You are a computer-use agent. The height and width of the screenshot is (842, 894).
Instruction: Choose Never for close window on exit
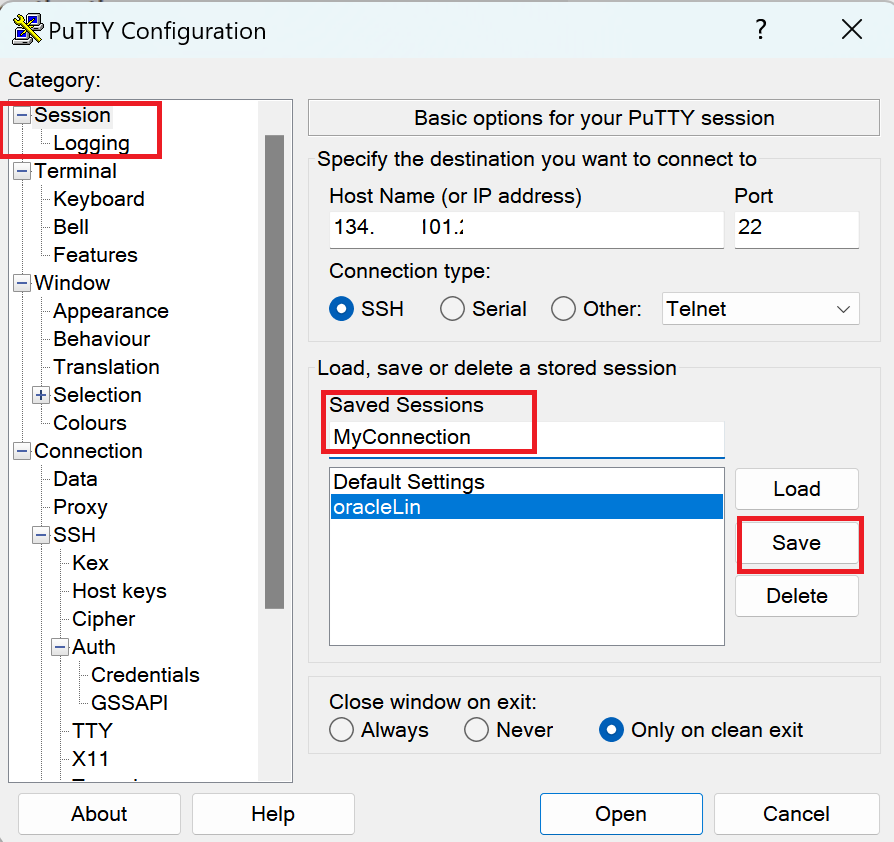pos(476,730)
